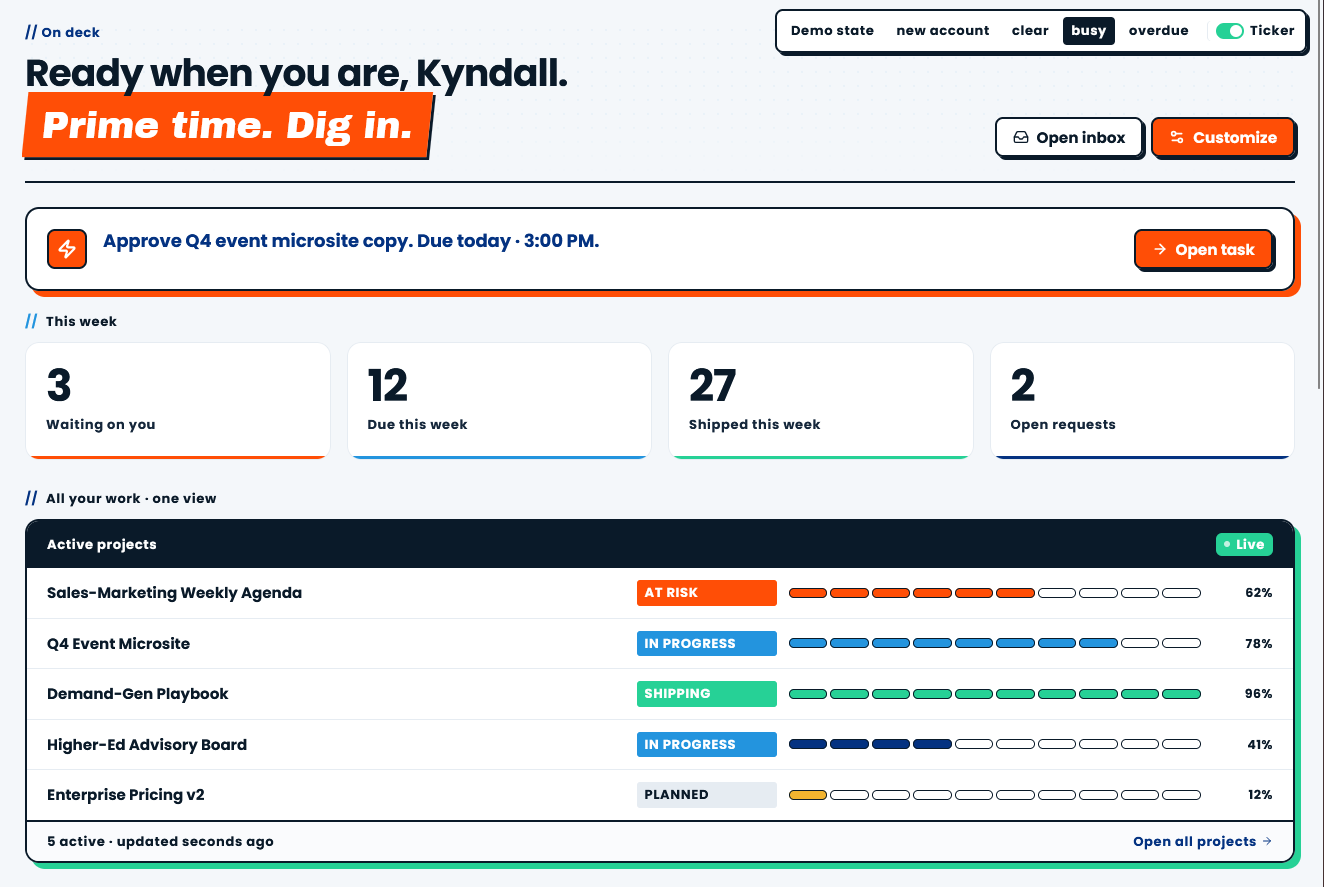
Task: Click the Open task button
Action: [x=1203, y=249]
